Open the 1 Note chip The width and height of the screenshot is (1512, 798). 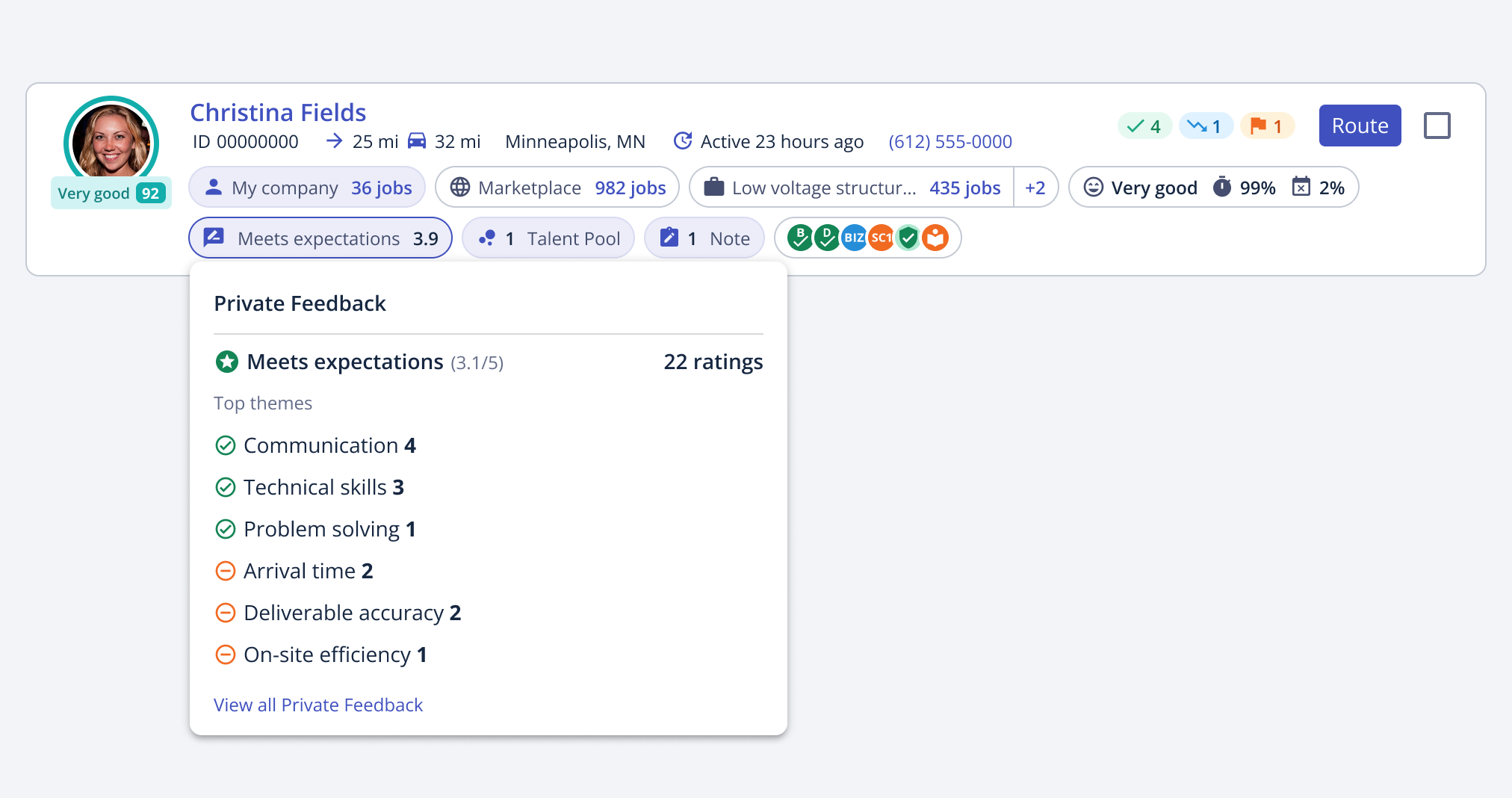(x=704, y=238)
